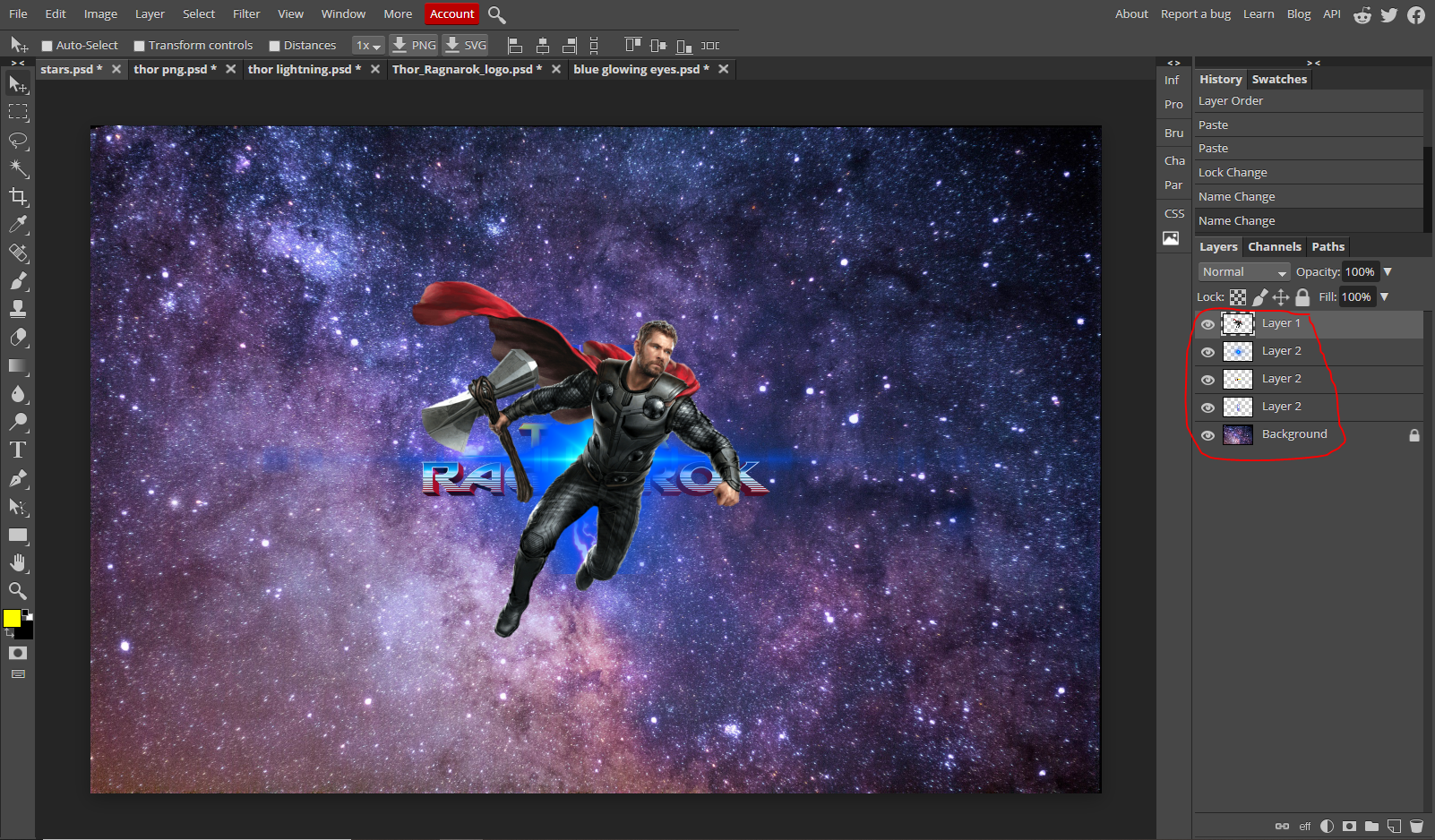
Task: Open the Layer menu
Action: pyautogui.click(x=150, y=14)
